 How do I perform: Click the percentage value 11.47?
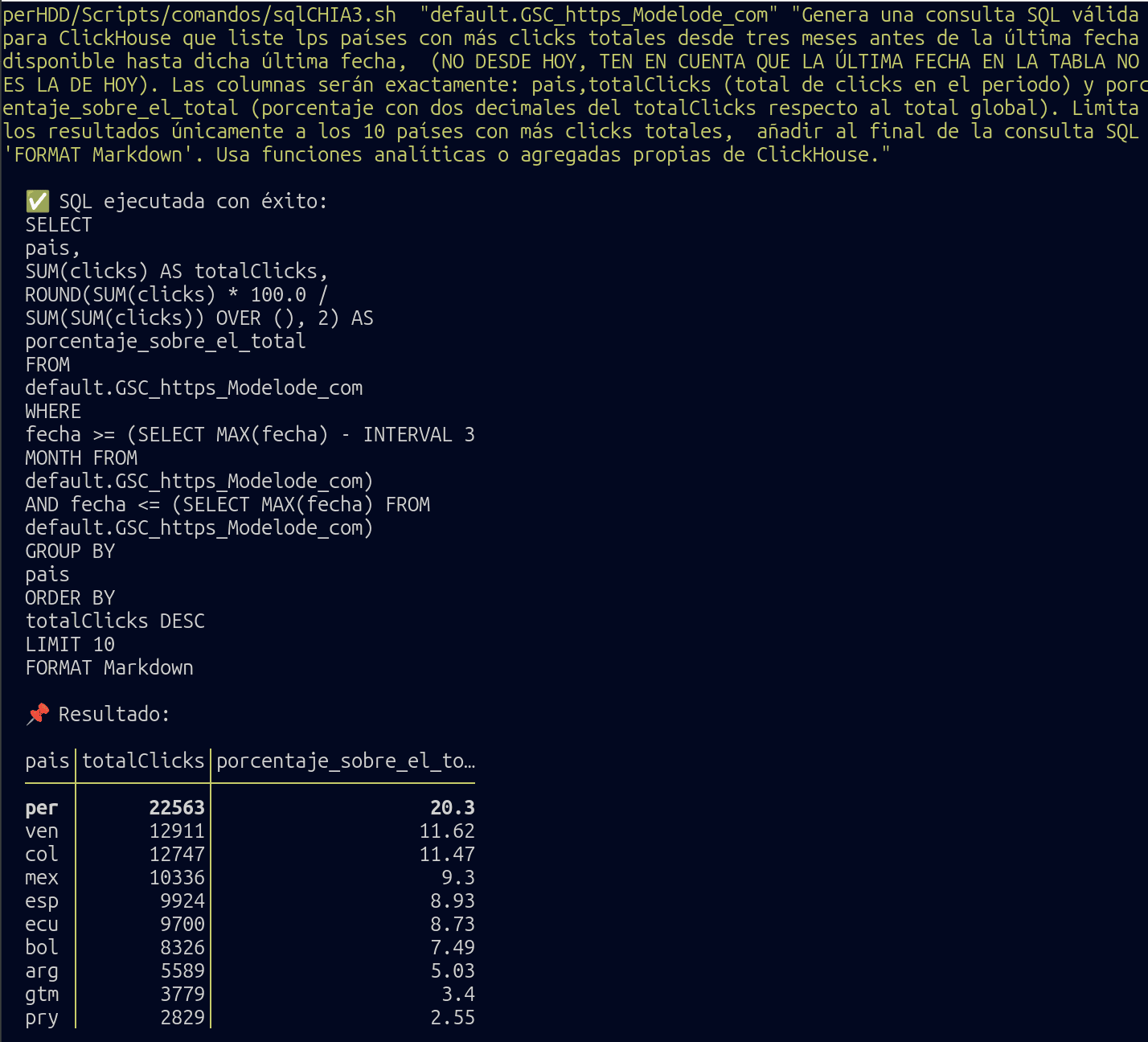pyautogui.click(x=447, y=855)
